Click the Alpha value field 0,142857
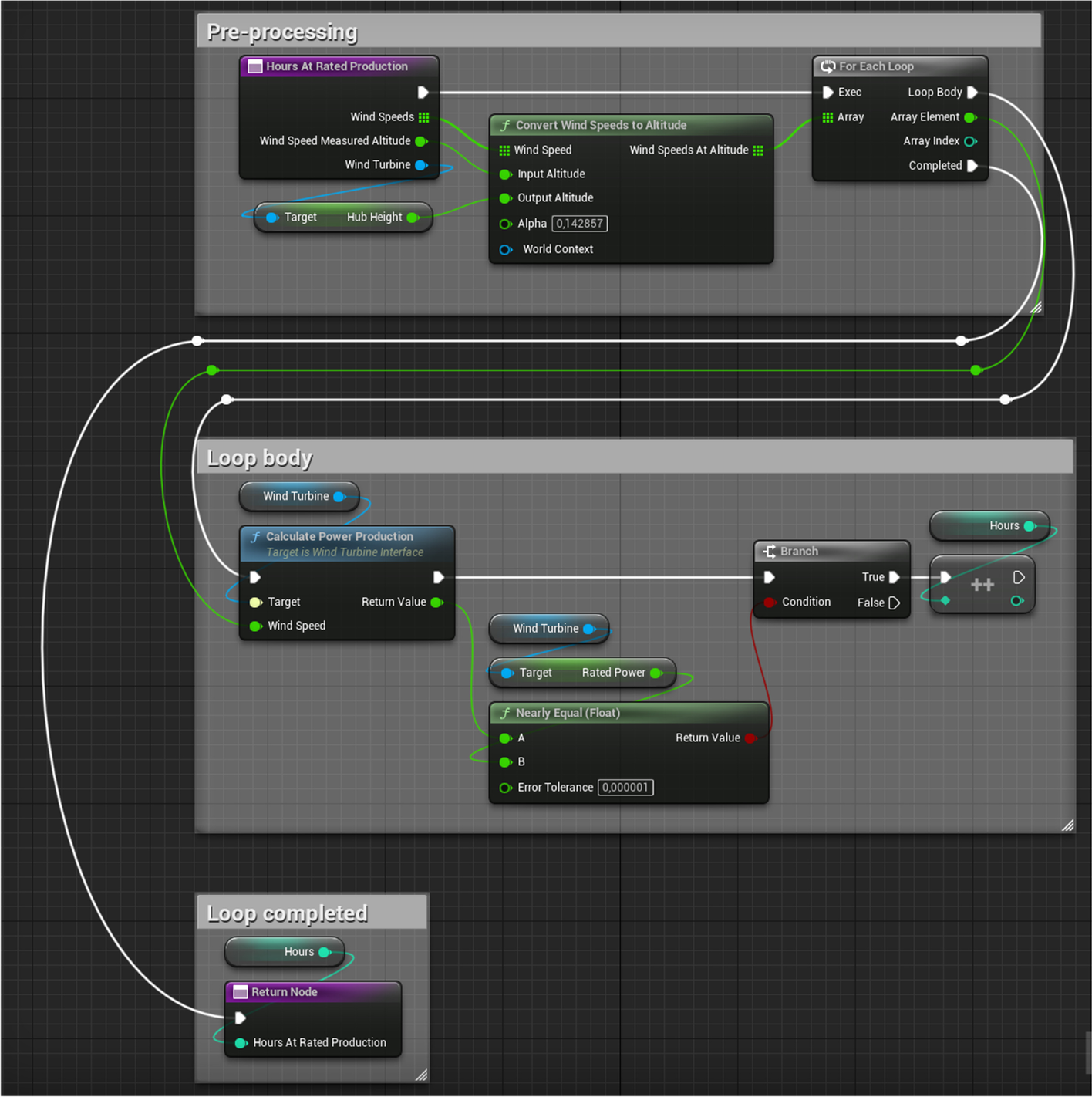 coord(580,224)
